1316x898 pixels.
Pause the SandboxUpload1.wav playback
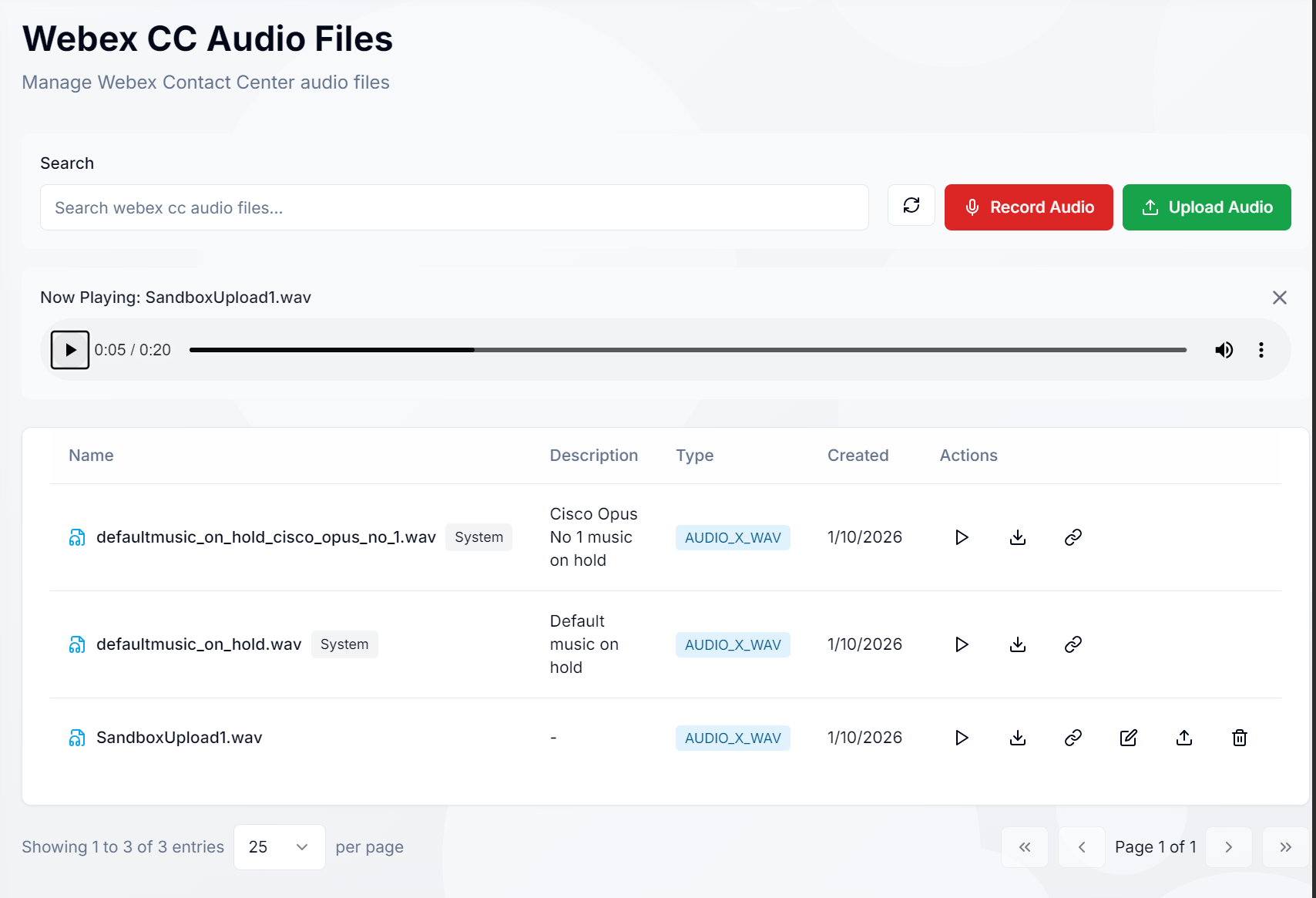coord(69,349)
